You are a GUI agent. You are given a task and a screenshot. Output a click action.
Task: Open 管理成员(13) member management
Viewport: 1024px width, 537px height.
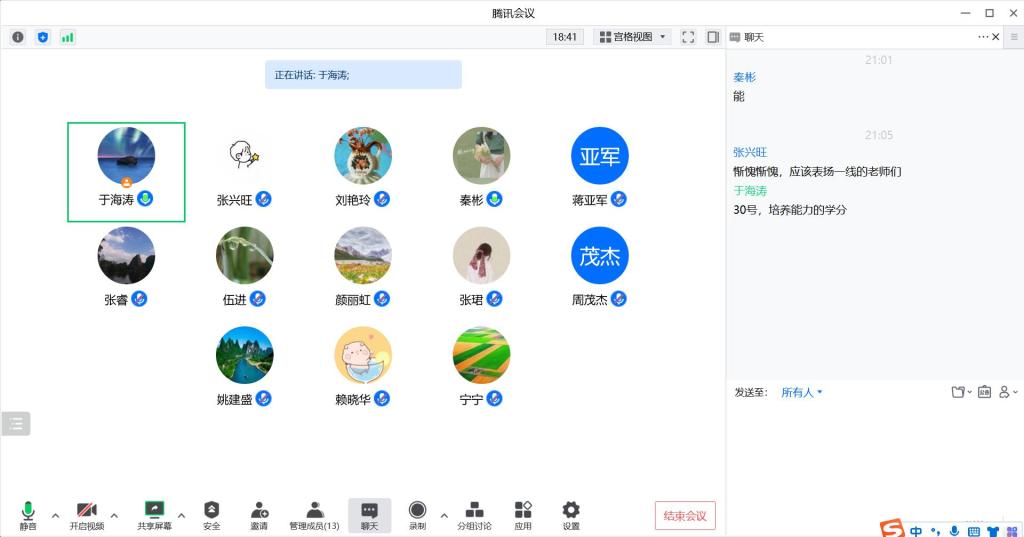[314, 514]
